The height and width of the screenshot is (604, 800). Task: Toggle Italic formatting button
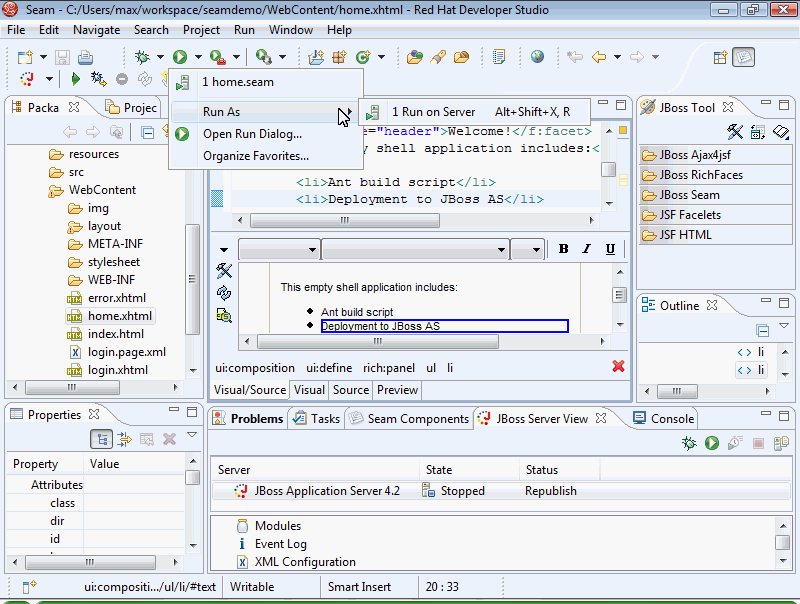(x=586, y=248)
